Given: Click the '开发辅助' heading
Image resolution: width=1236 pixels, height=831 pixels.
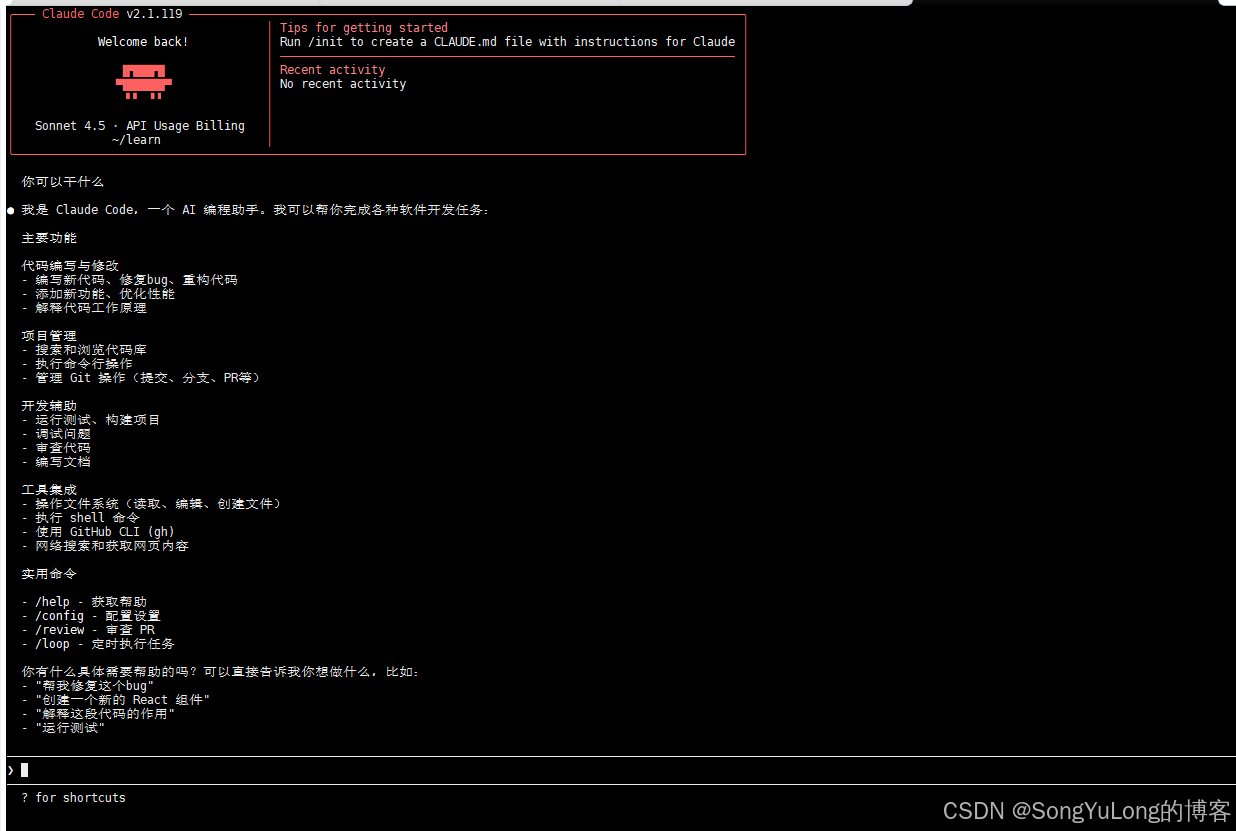Looking at the screenshot, I should pyautogui.click(x=49, y=406).
